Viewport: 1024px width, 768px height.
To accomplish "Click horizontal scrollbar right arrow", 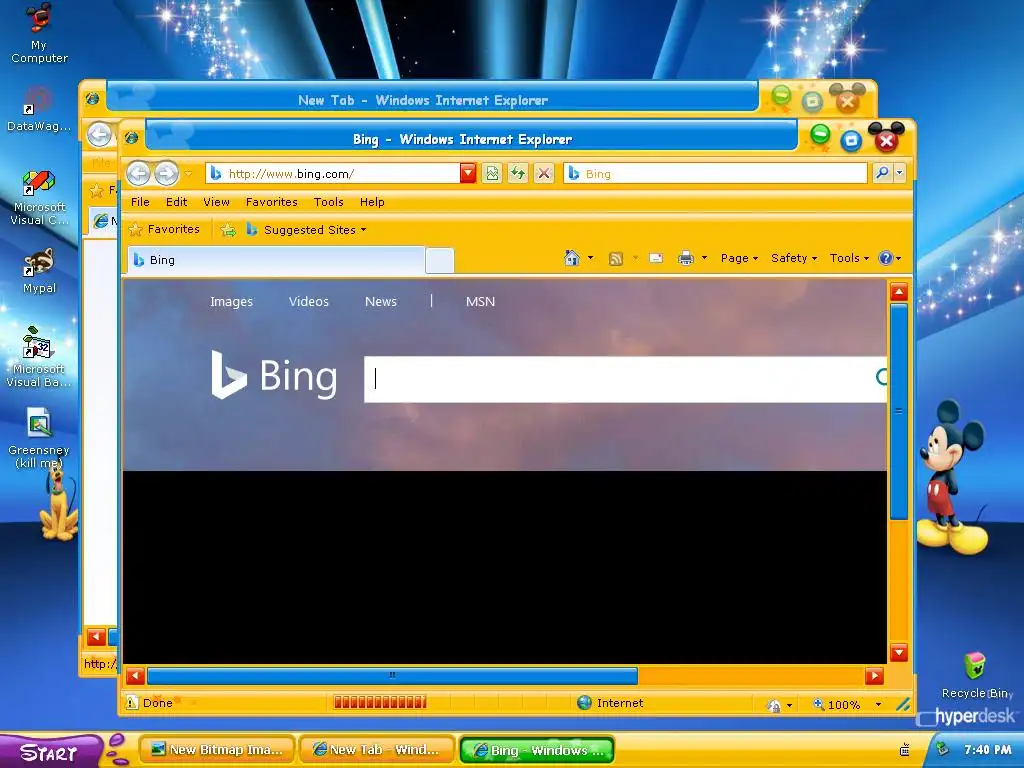I will pos(874,676).
